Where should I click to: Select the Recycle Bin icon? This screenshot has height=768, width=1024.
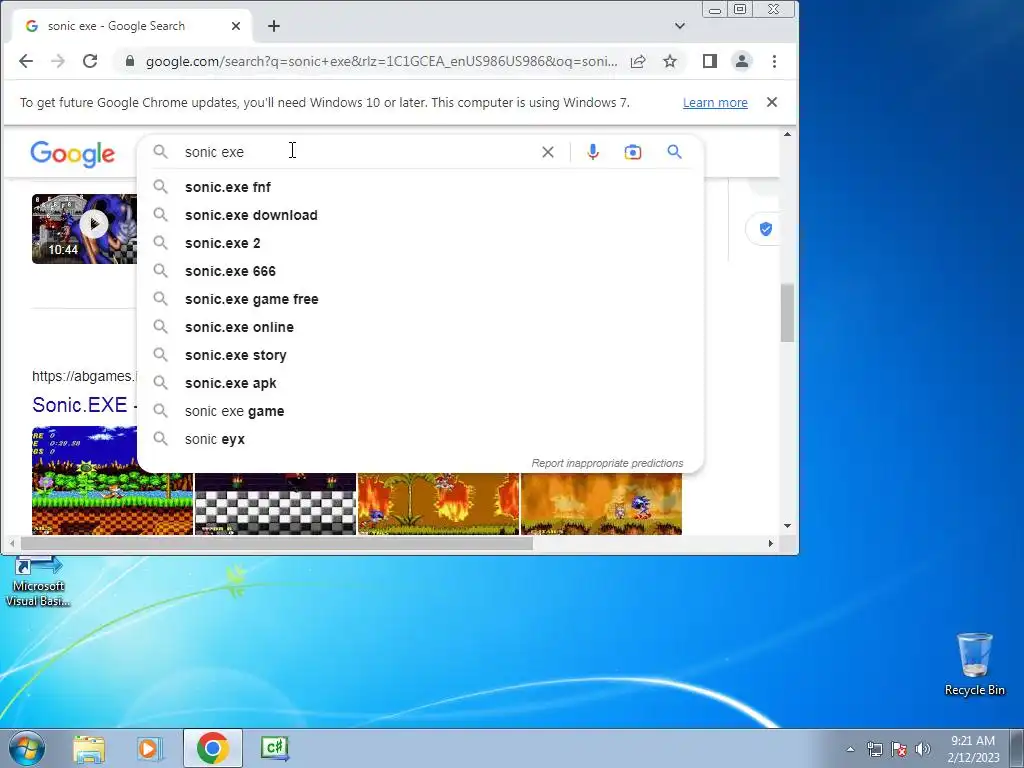point(974,664)
